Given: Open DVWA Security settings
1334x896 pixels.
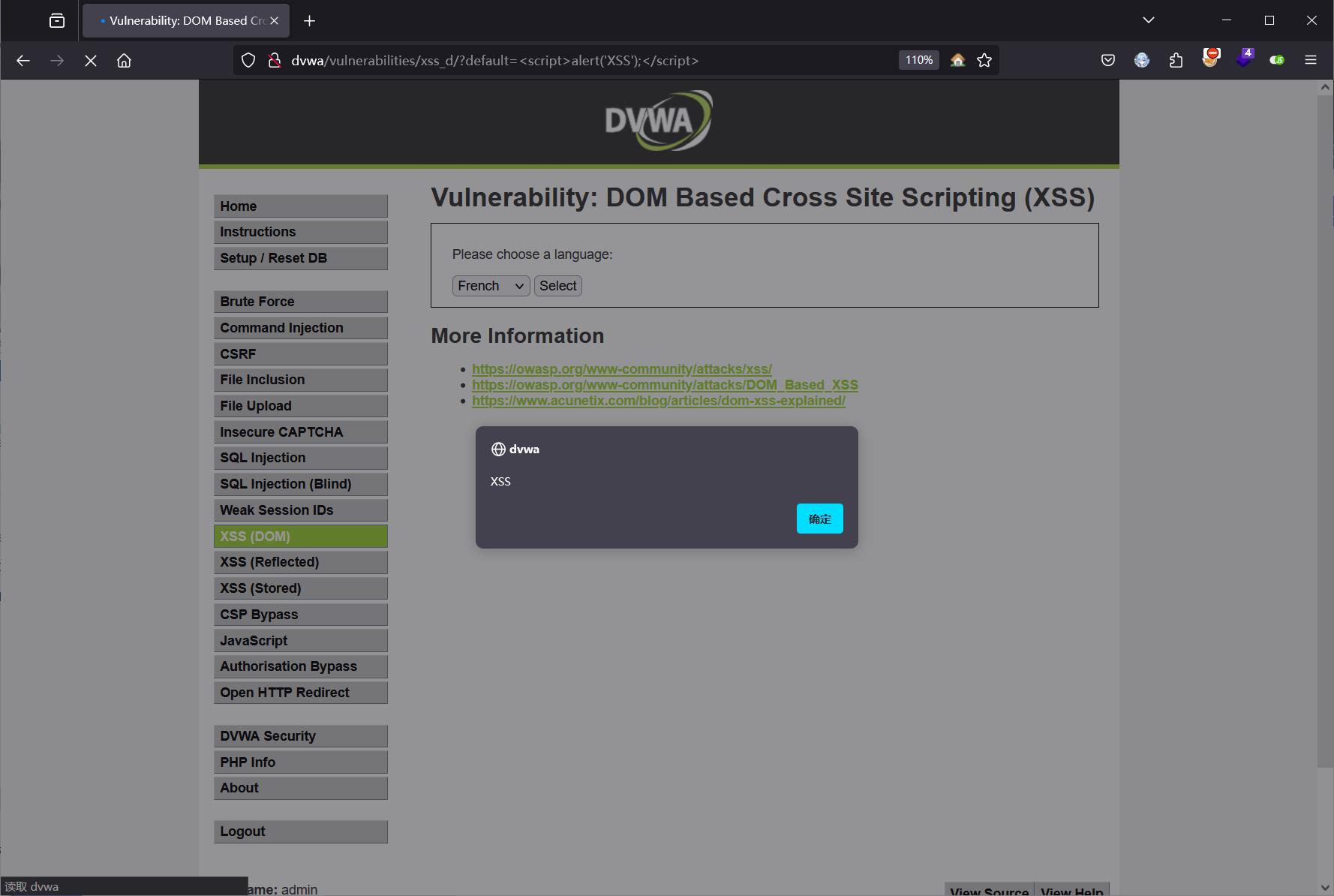Looking at the screenshot, I should (301, 736).
